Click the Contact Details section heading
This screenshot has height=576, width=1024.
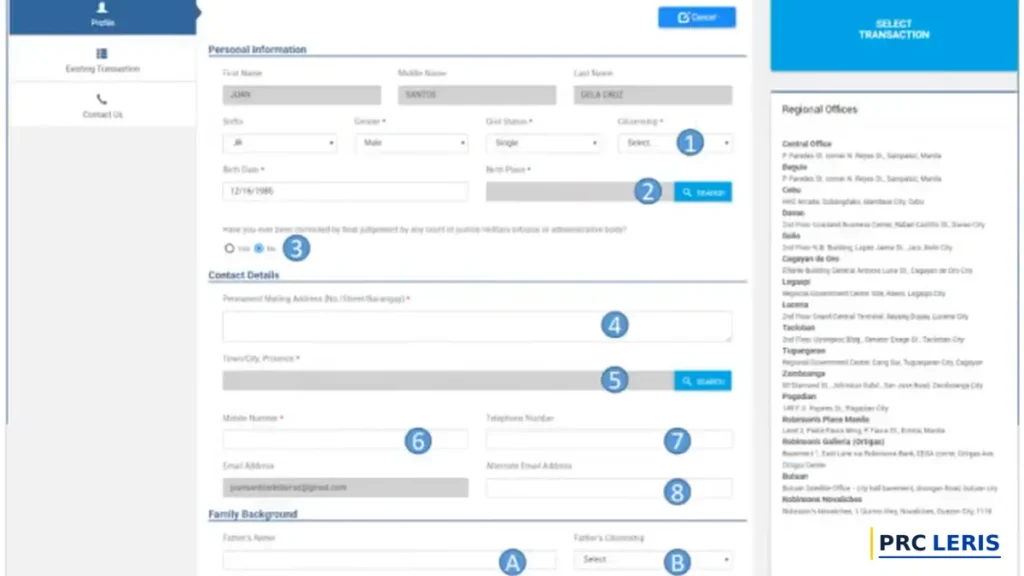click(x=244, y=276)
